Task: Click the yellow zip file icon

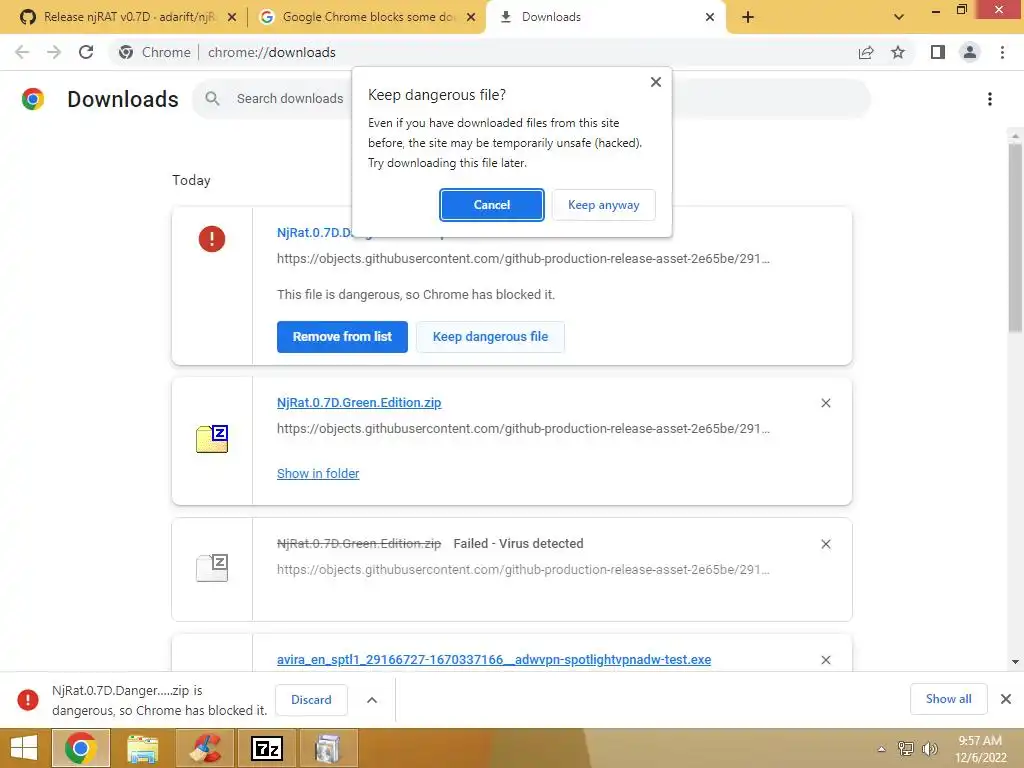Action: click(x=212, y=439)
